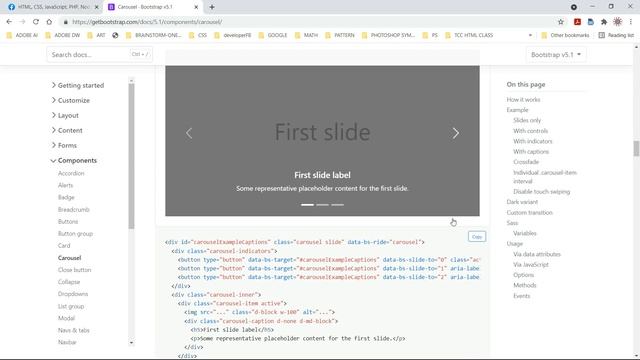The width and height of the screenshot is (640, 360).
Task: Show more bookmarks overflow arrow
Action: [x=530, y=35]
